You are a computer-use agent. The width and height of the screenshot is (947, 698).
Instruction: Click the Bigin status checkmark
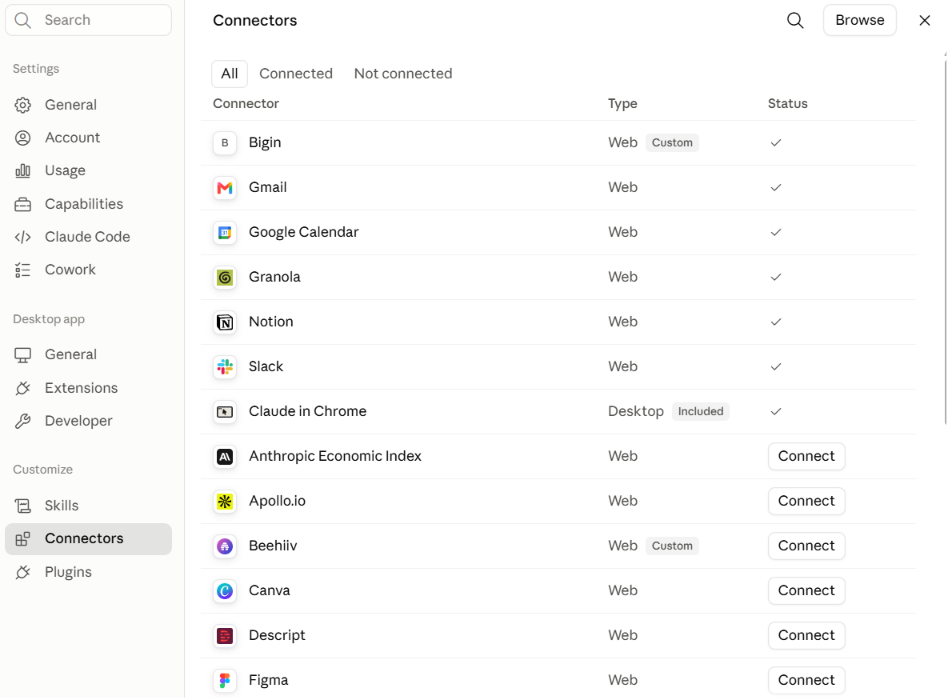click(776, 143)
